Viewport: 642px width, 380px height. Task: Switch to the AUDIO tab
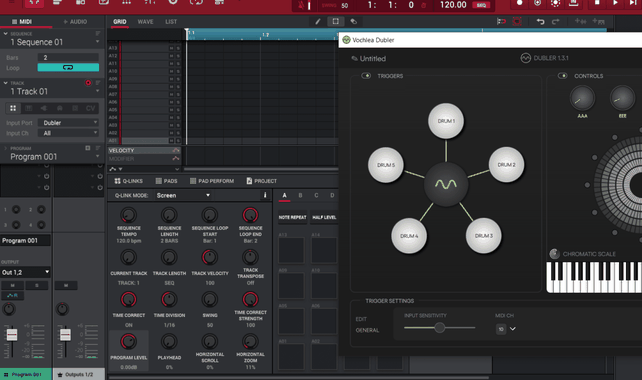[x=75, y=22]
